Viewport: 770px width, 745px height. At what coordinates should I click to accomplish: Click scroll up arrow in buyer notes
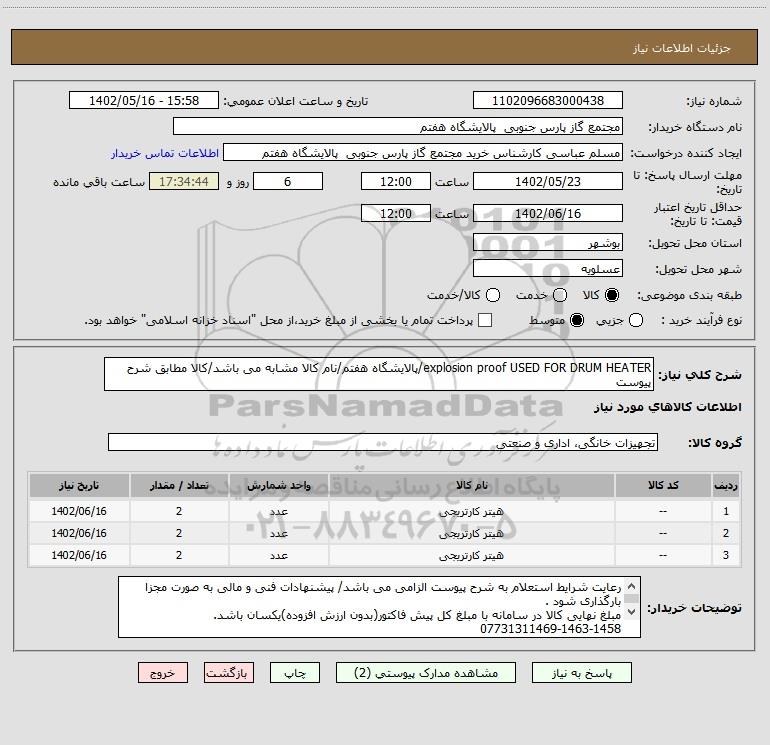coord(632,586)
